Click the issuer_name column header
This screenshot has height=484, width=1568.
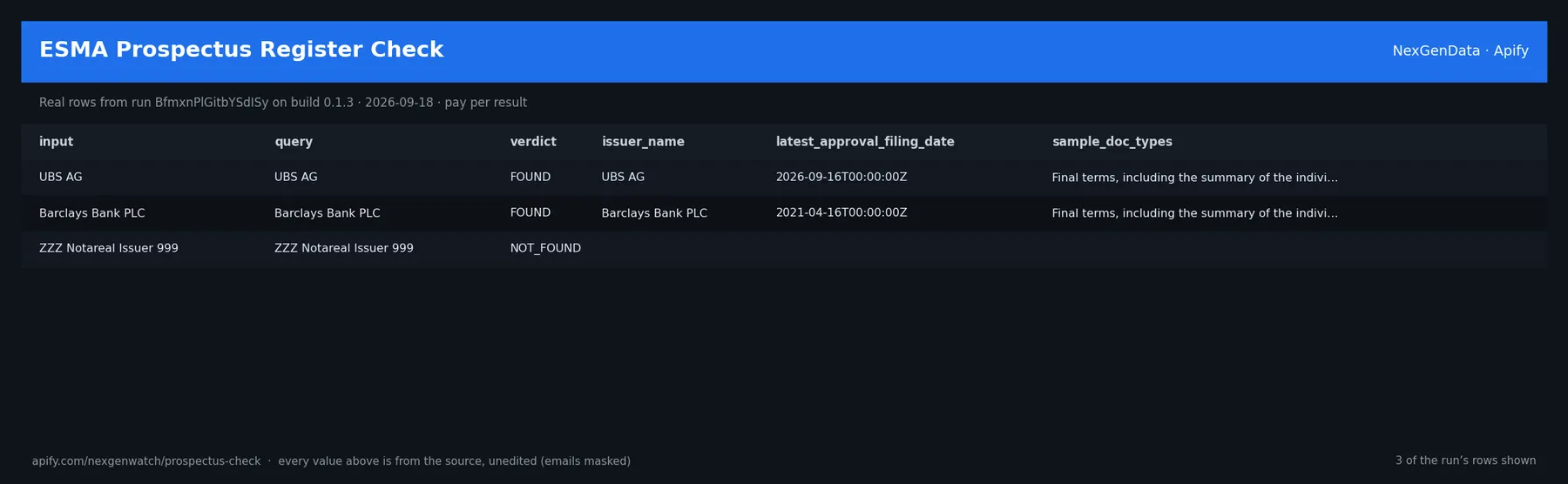(643, 142)
